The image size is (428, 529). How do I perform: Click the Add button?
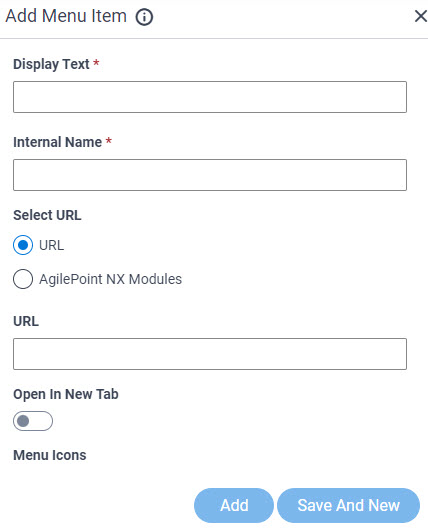tap(234, 505)
